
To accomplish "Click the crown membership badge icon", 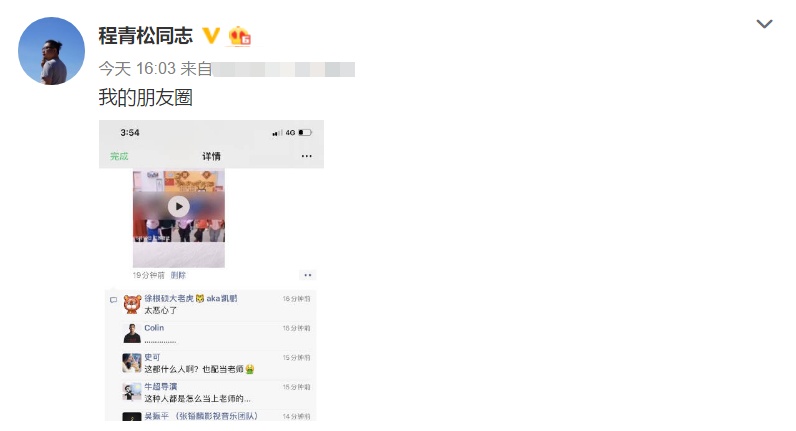I will 240,36.
